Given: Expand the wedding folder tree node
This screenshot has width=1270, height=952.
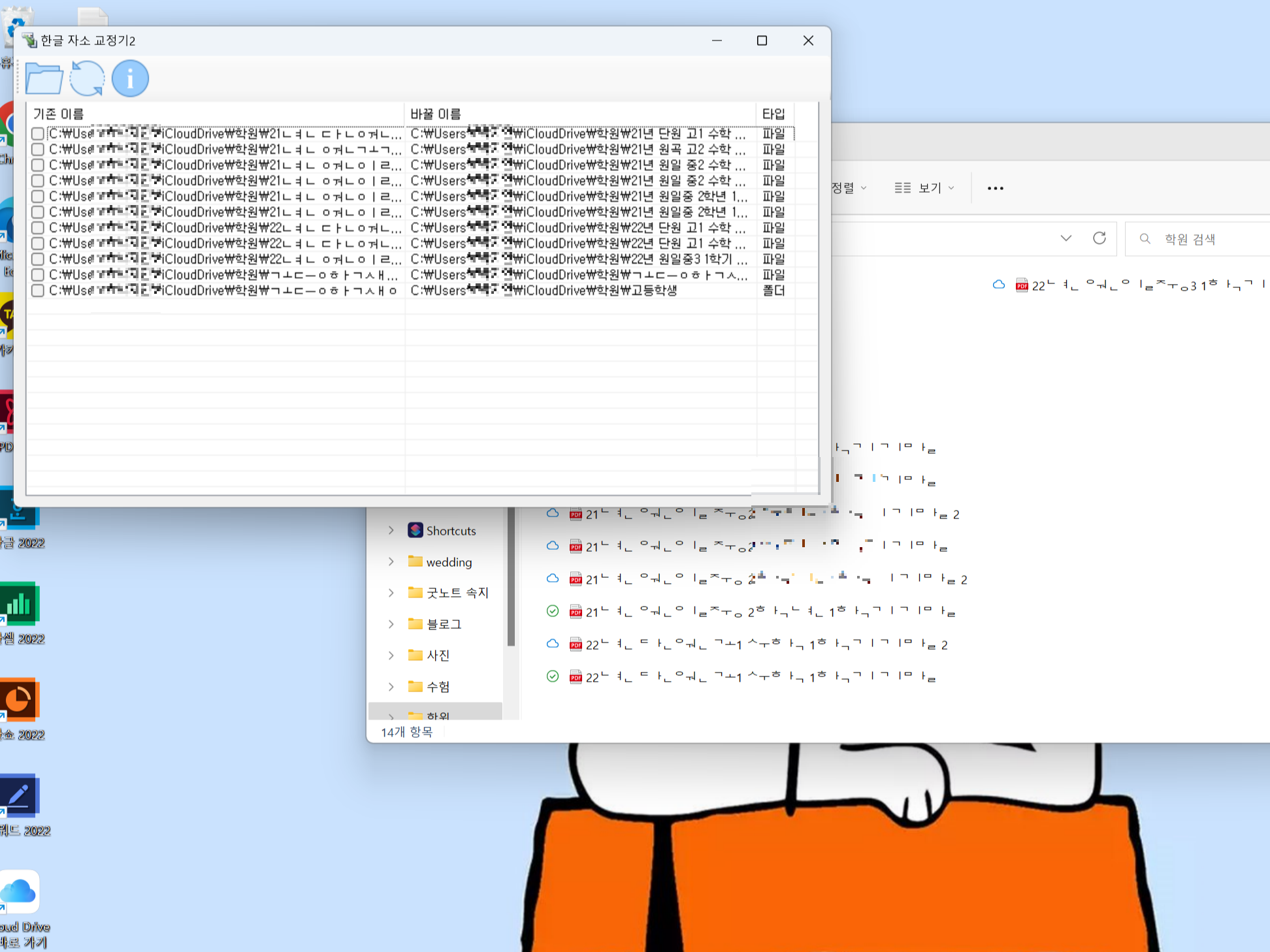Looking at the screenshot, I should (x=391, y=562).
